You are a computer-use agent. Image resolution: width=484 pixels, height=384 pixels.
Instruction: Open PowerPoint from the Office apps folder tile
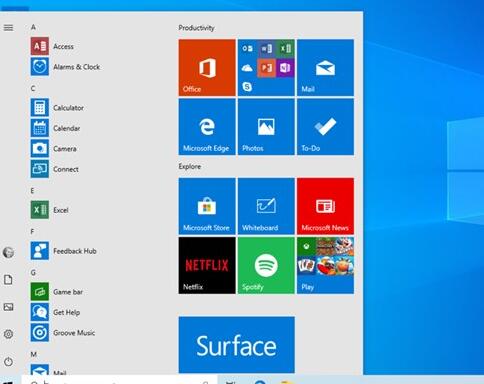tap(266, 68)
